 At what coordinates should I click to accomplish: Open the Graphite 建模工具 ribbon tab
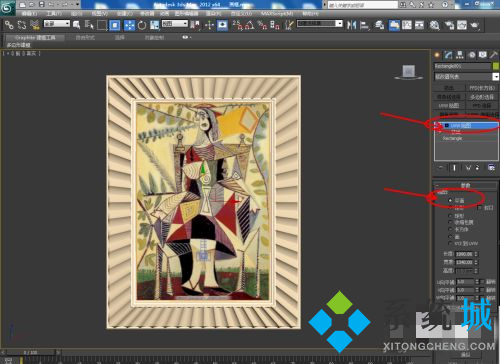tap(35, 37)
